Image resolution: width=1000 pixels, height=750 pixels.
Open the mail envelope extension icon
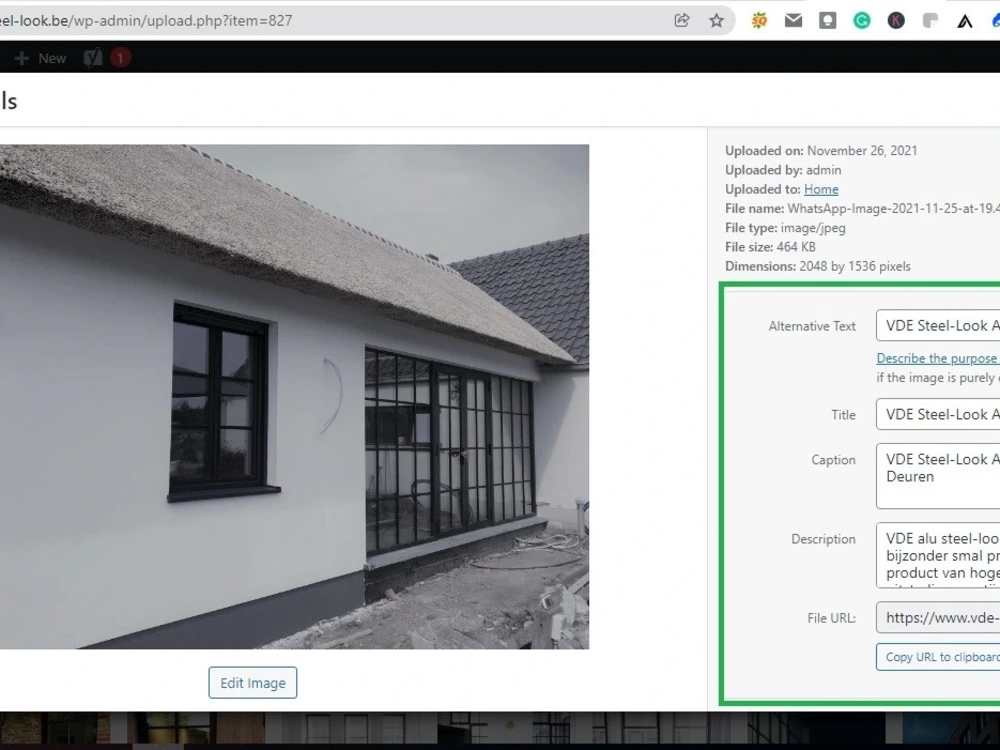point(793,20)
